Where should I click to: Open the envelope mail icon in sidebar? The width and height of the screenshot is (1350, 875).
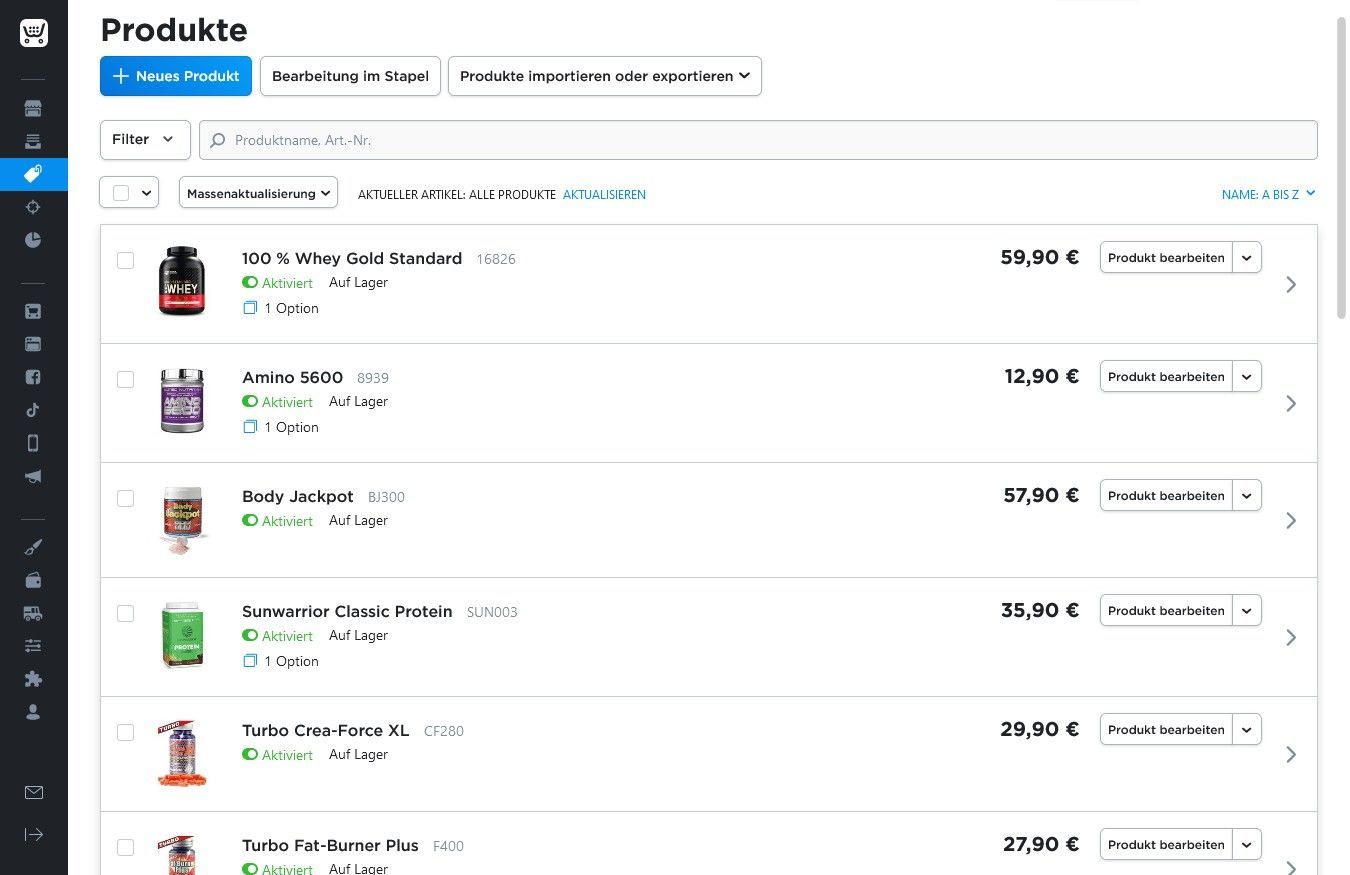pos(33,792)
